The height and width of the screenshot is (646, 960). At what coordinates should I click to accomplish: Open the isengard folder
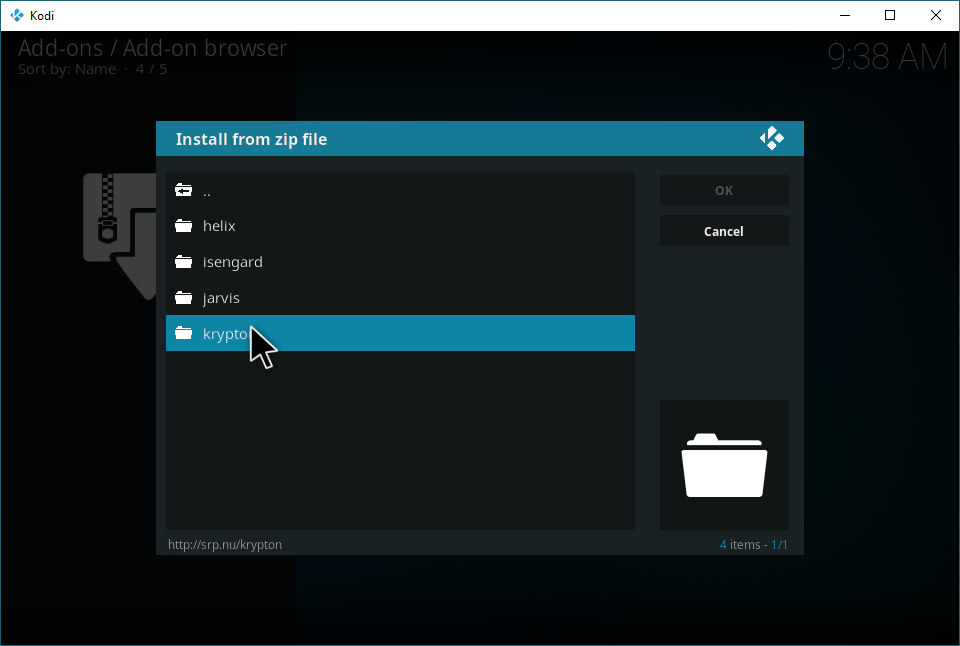tap(400, 261)
